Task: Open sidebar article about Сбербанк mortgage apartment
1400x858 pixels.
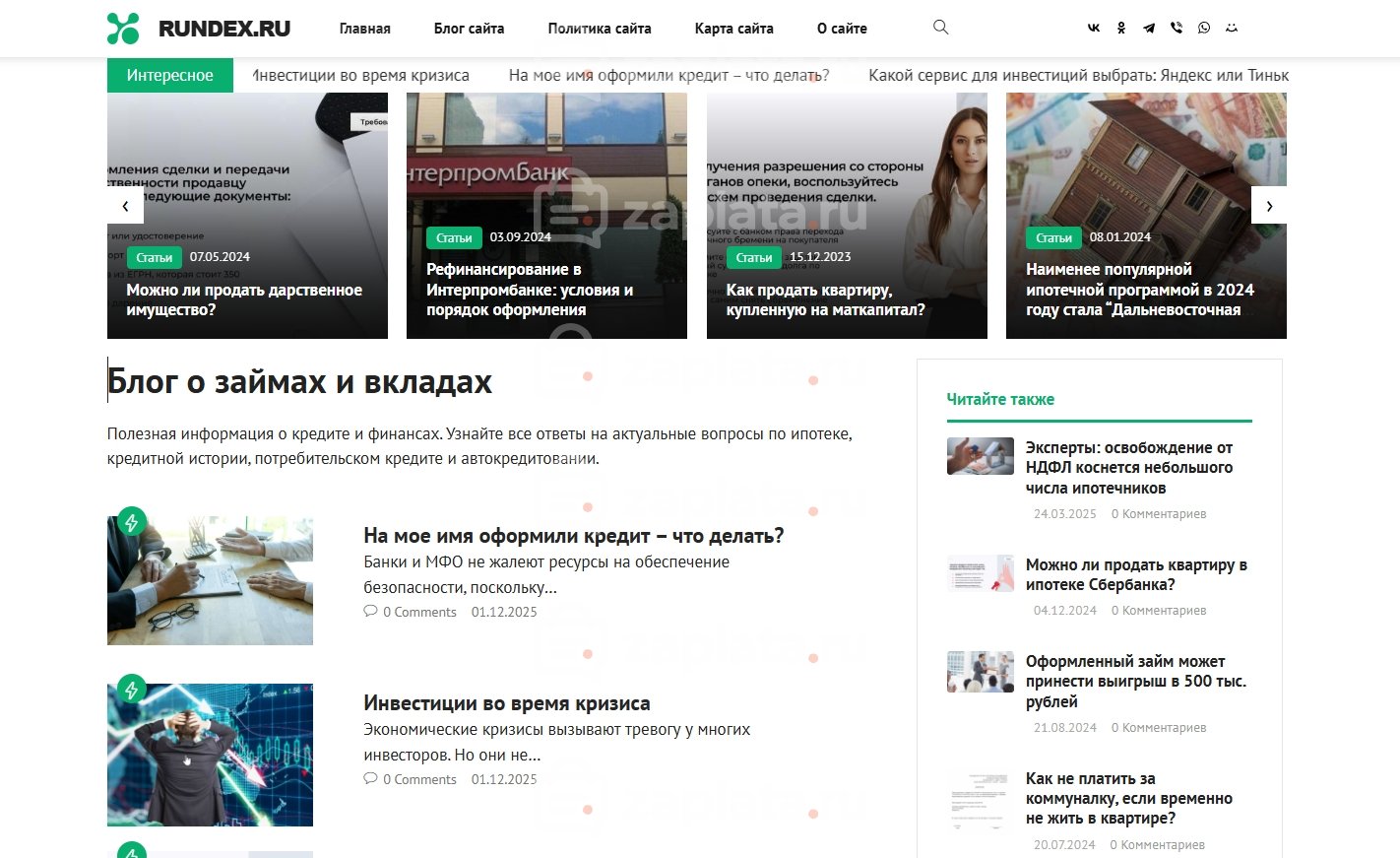Action: pos(1136,575)
